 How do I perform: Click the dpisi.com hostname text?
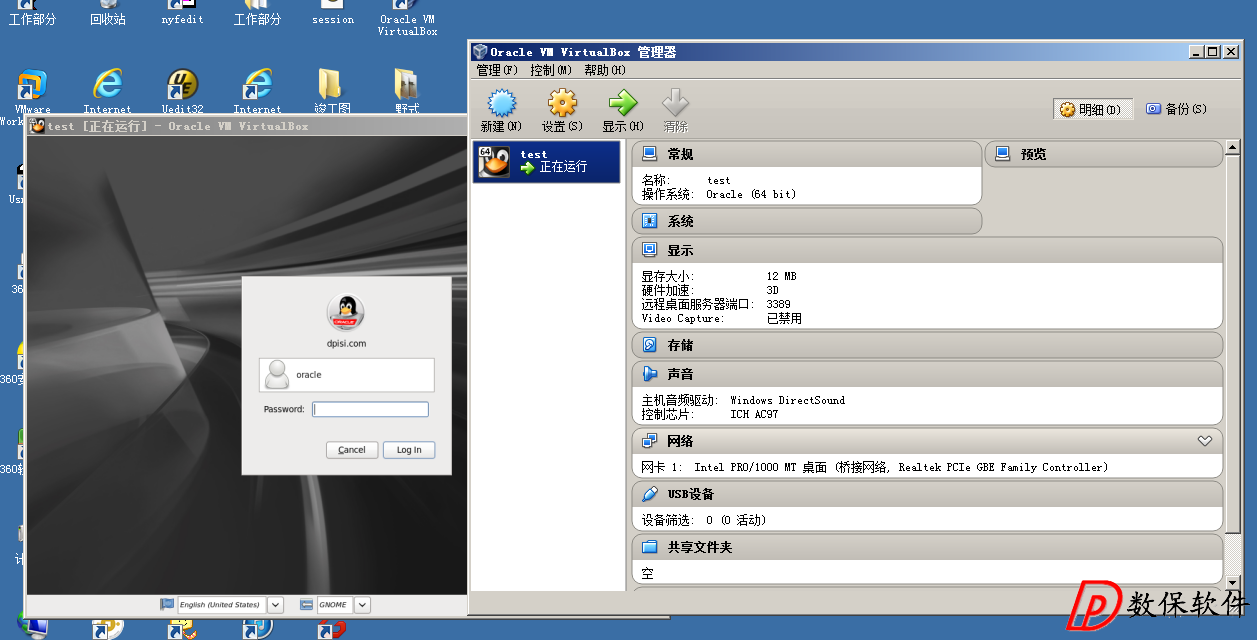tap(346, 343)
